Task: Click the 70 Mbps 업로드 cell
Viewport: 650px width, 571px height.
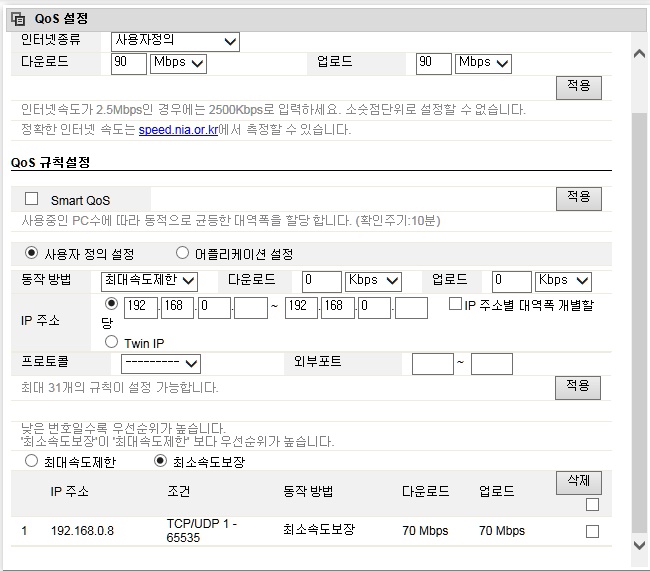Action: (502, 531)
